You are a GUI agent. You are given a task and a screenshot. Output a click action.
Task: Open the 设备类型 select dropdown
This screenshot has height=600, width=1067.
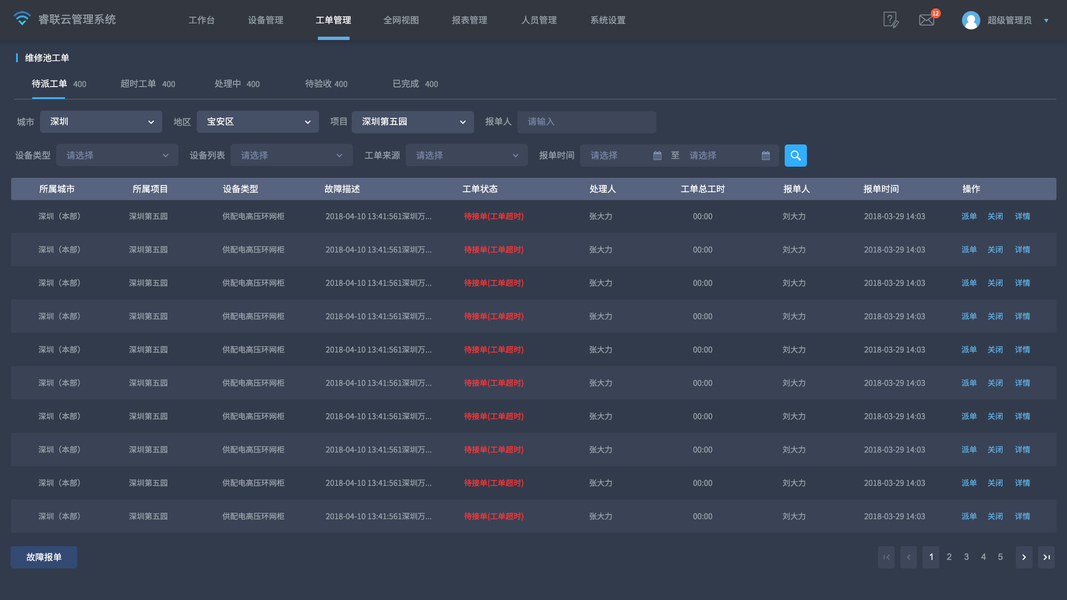click(x=117, y=155)
